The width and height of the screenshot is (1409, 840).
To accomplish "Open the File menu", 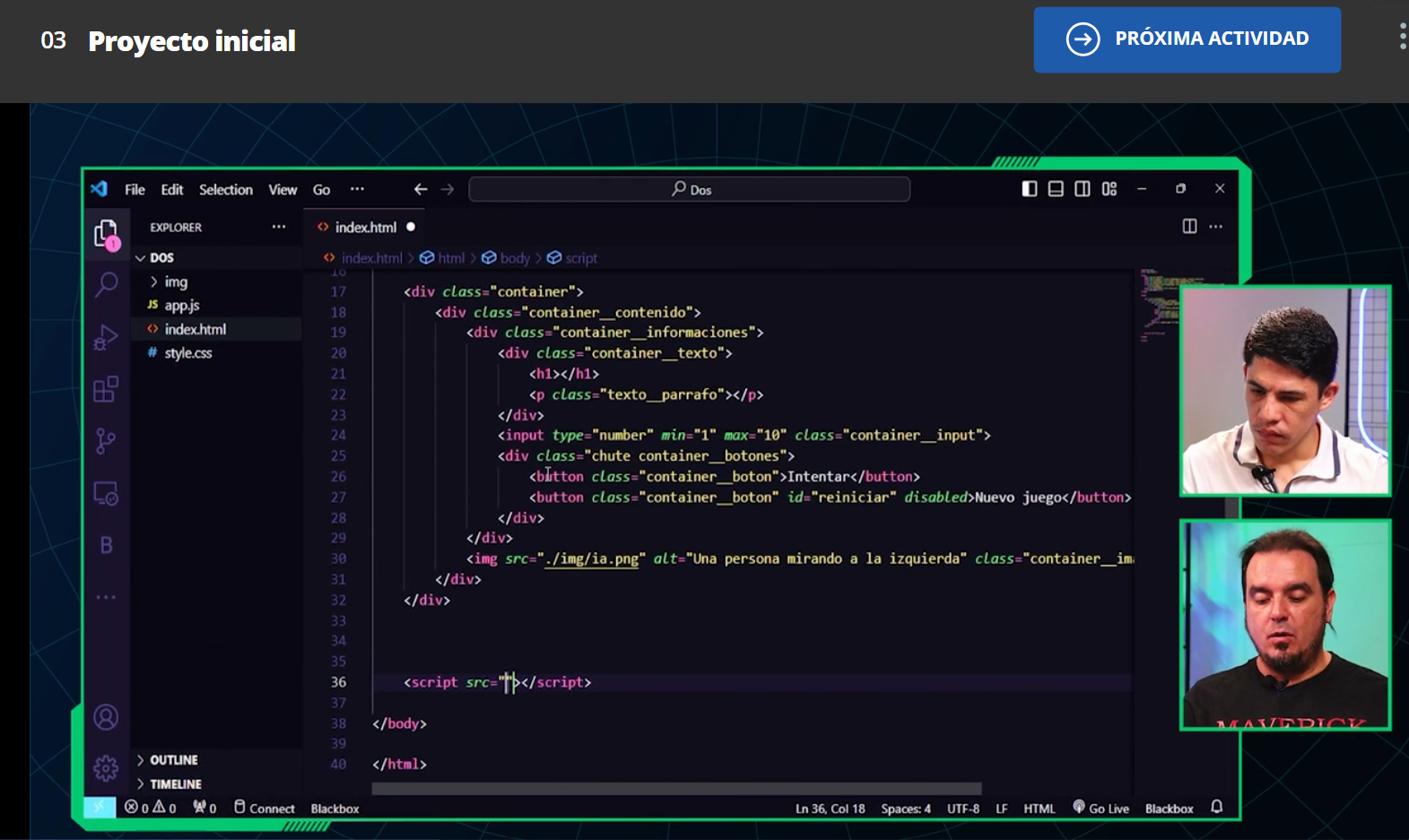I will click(135, 189).
